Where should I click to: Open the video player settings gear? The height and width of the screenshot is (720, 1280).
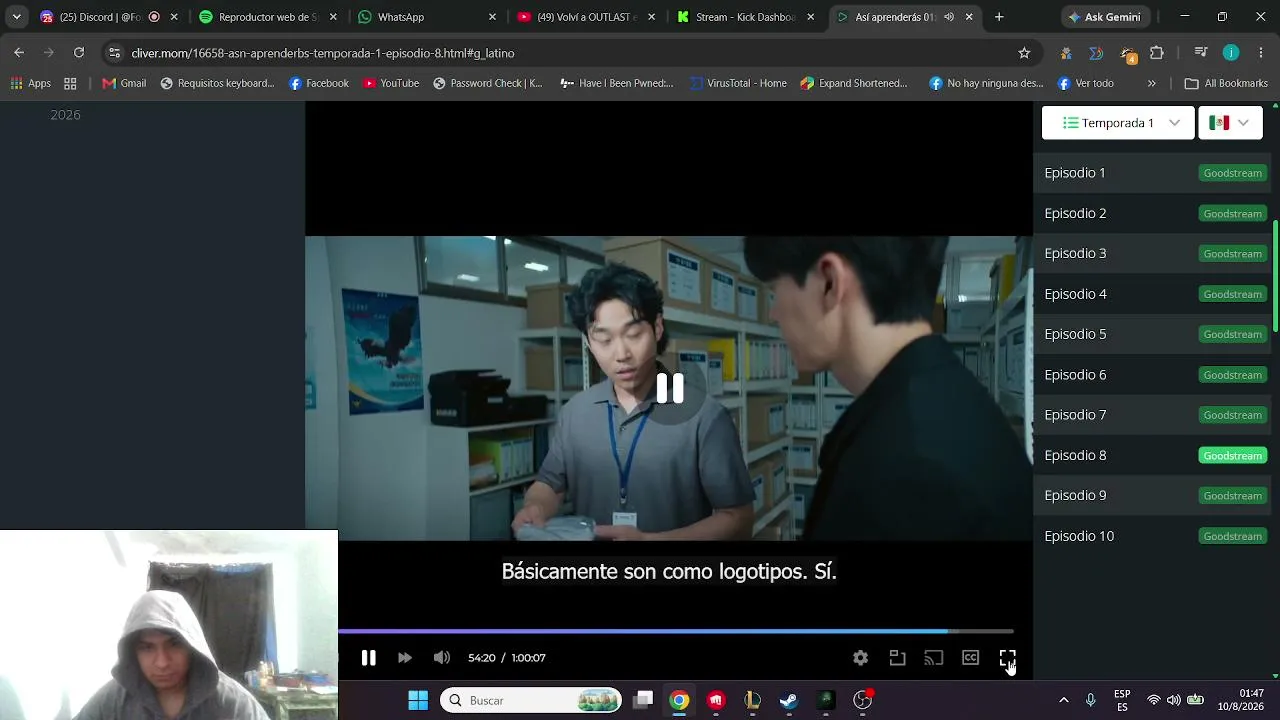(x=860, y=658)
